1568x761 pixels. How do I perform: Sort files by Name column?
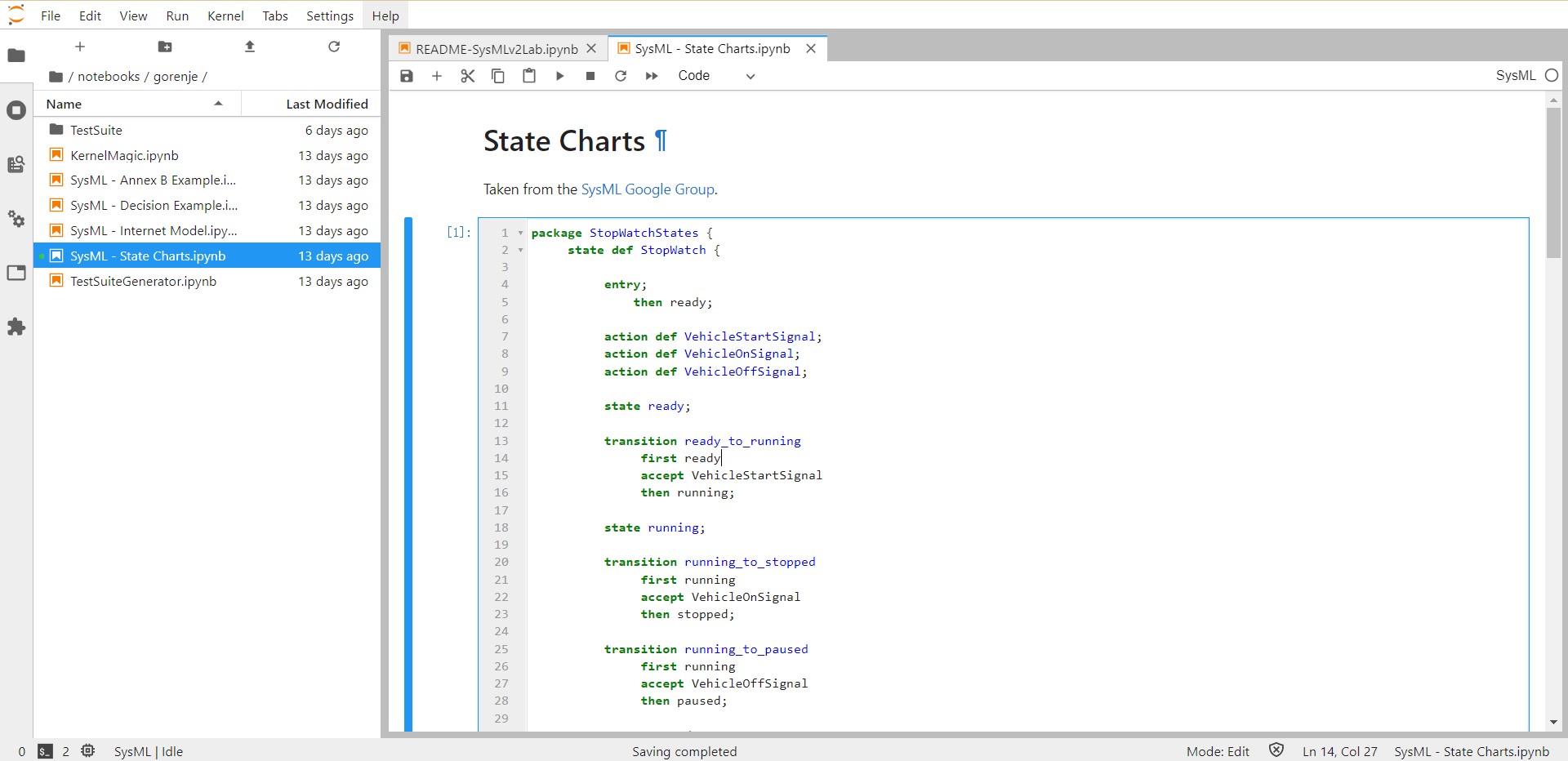pyautogui.click(x=137, y=104)
